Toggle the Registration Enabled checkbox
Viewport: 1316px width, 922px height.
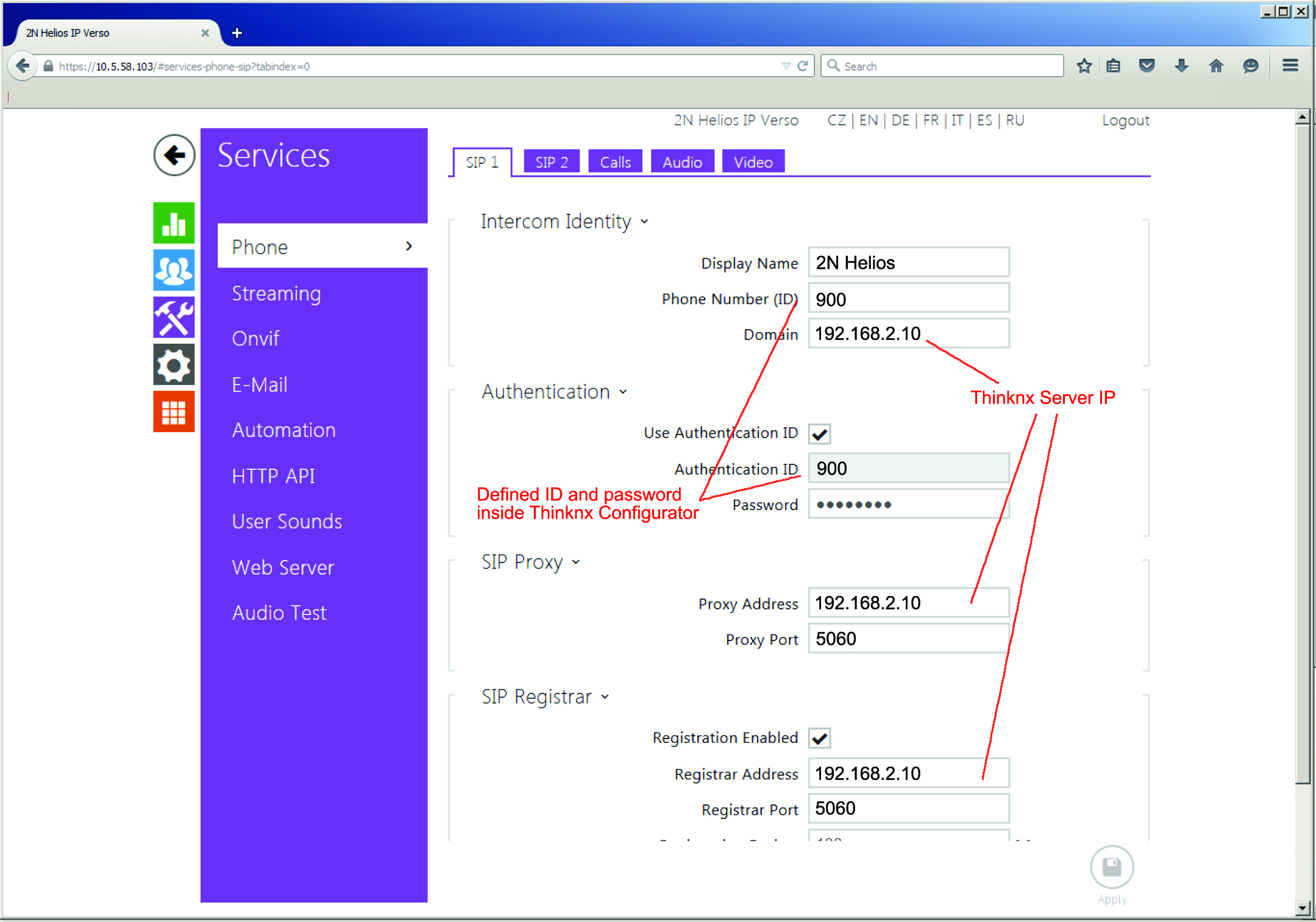tap(819, 739)
